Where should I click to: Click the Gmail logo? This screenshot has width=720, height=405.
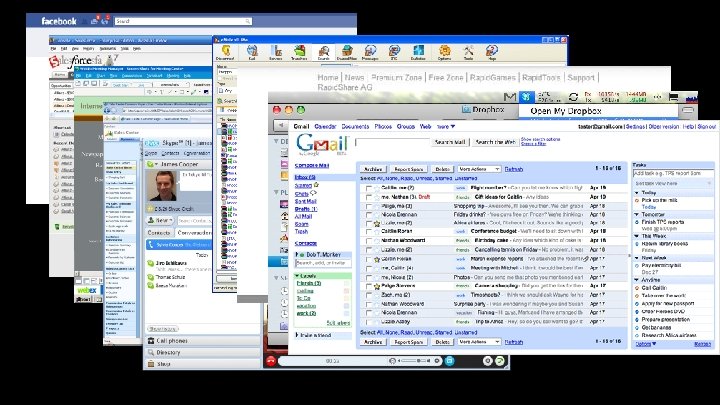(322, 145)
